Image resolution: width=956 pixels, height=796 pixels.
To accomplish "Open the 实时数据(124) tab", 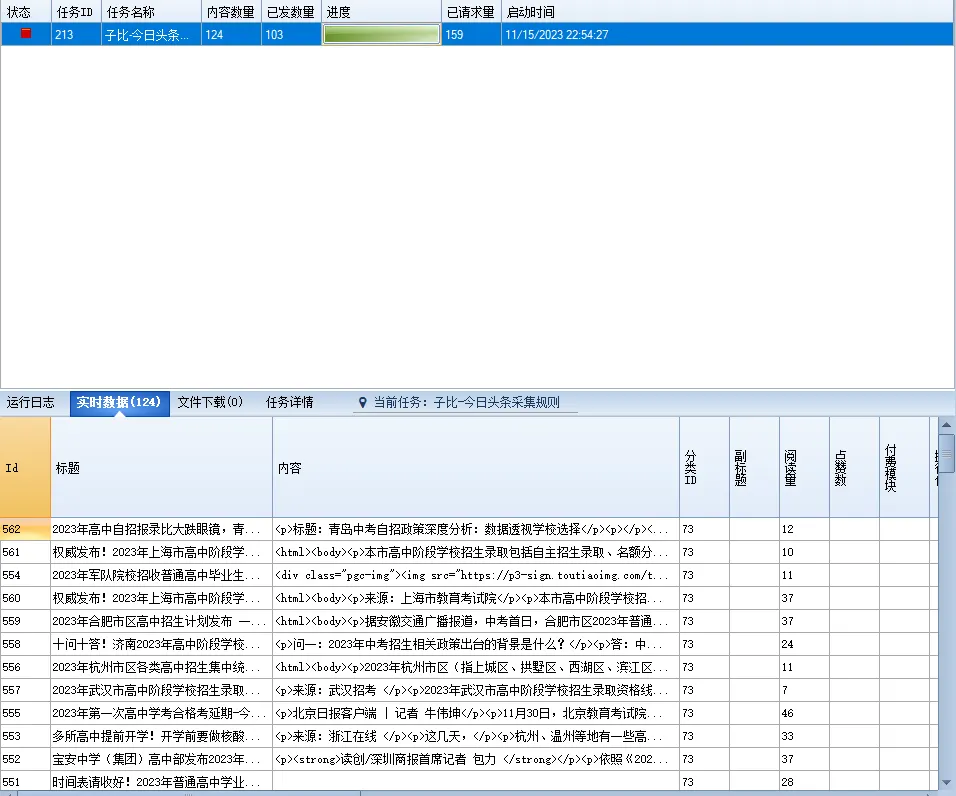I will point(120,403).
